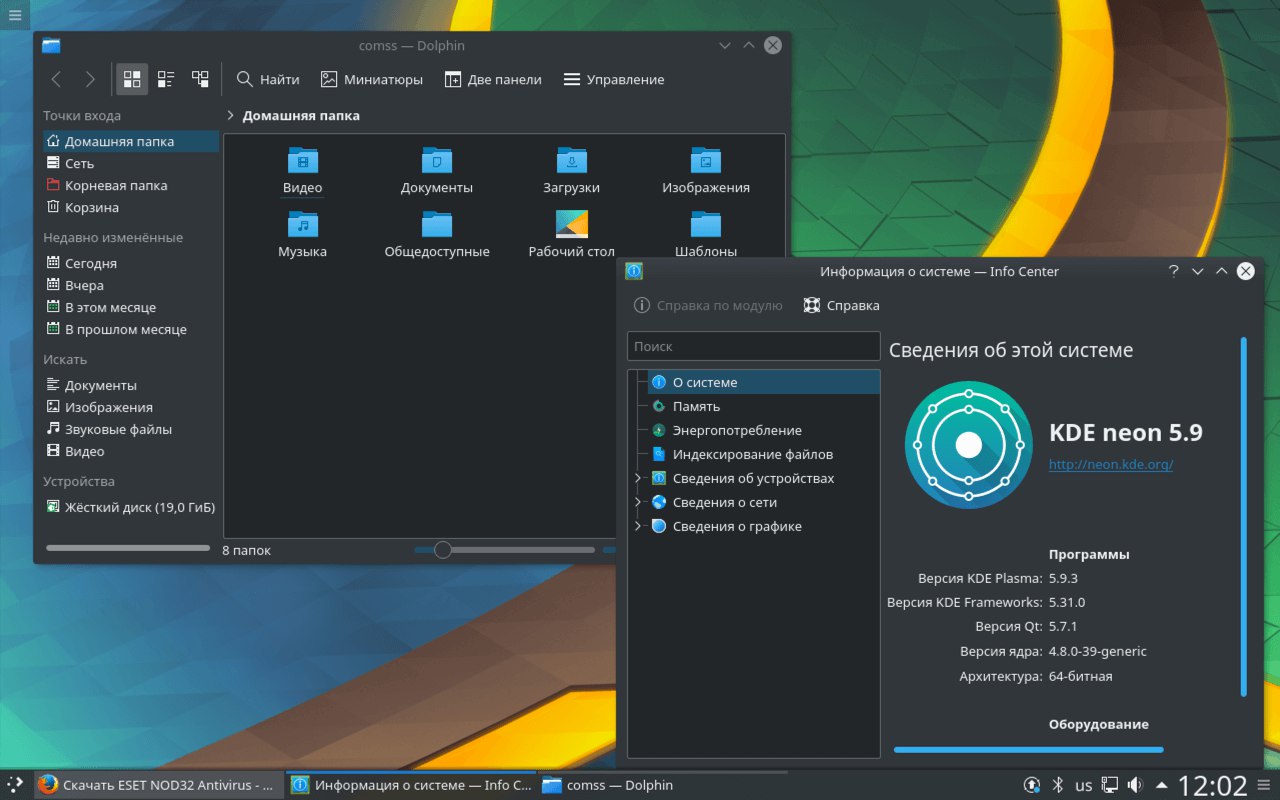Enable Две панели split view
Screen dimensions: 1280x800
tap(493, 79)
